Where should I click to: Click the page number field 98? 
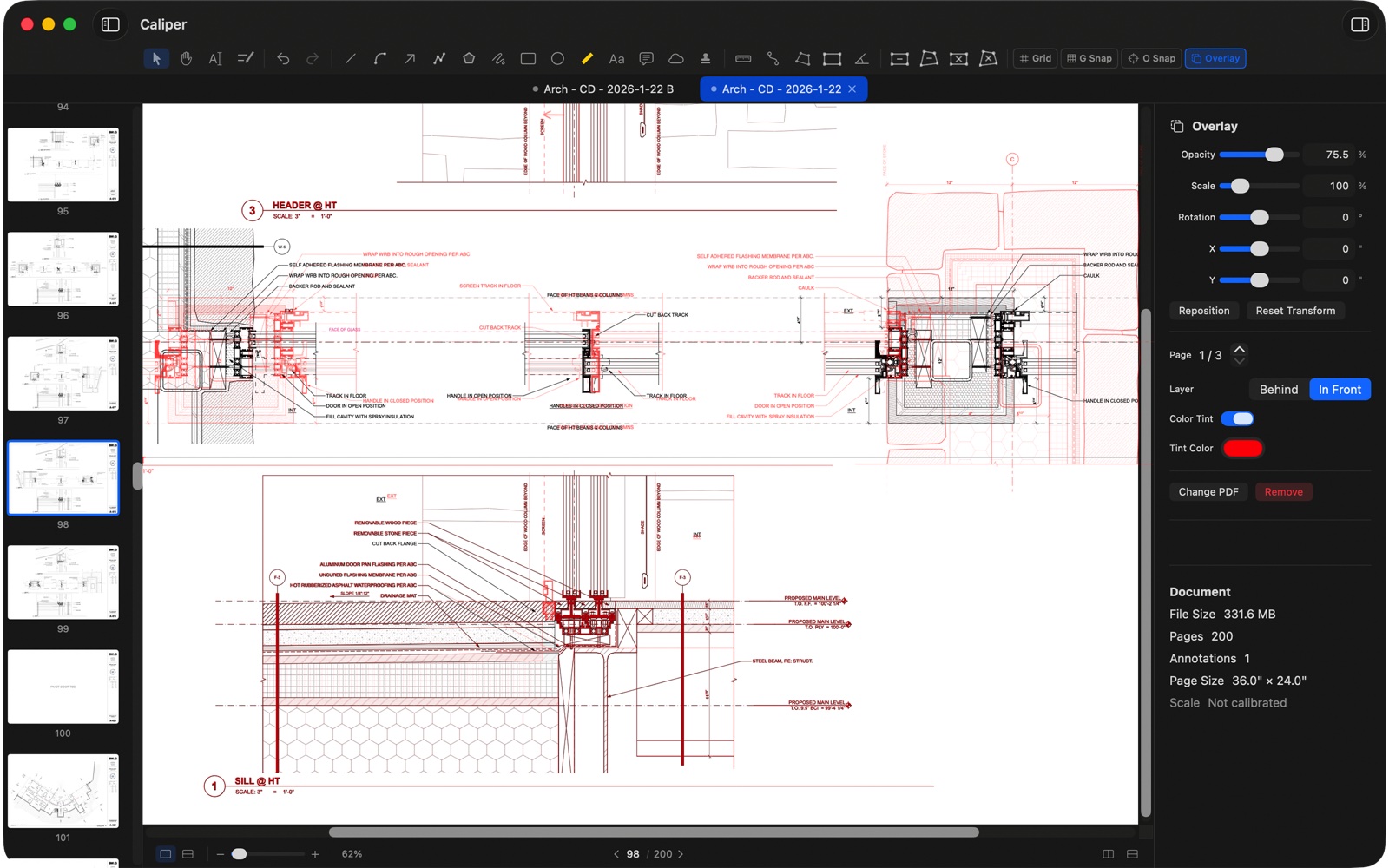tap(634, 854)
